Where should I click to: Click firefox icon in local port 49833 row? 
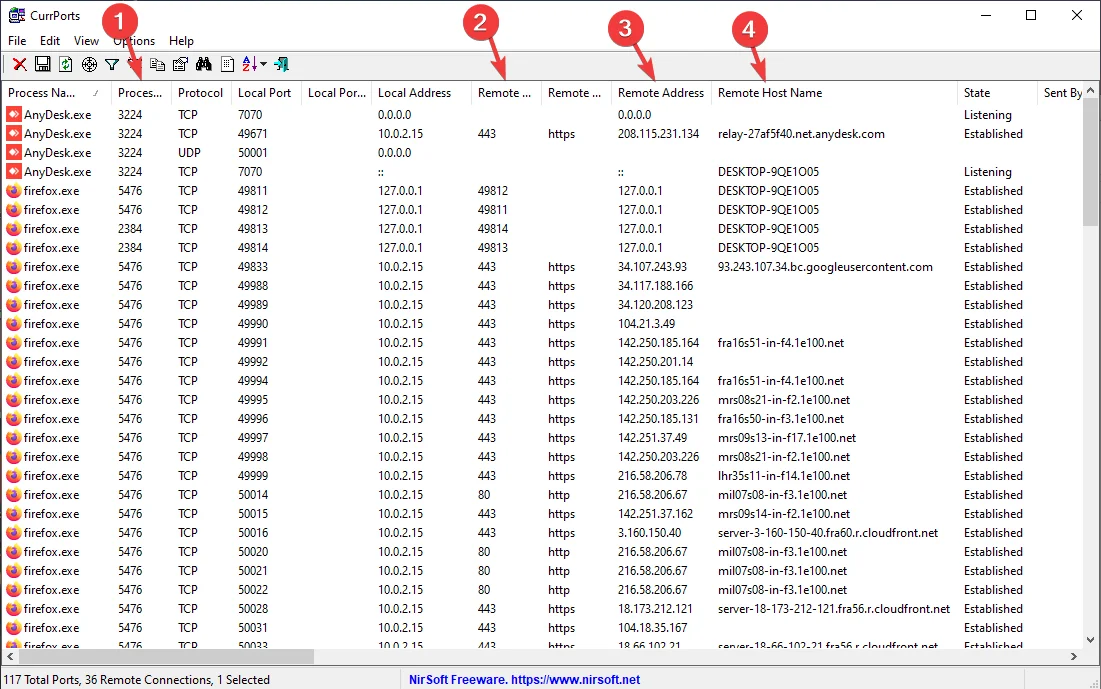click(13, 267)
